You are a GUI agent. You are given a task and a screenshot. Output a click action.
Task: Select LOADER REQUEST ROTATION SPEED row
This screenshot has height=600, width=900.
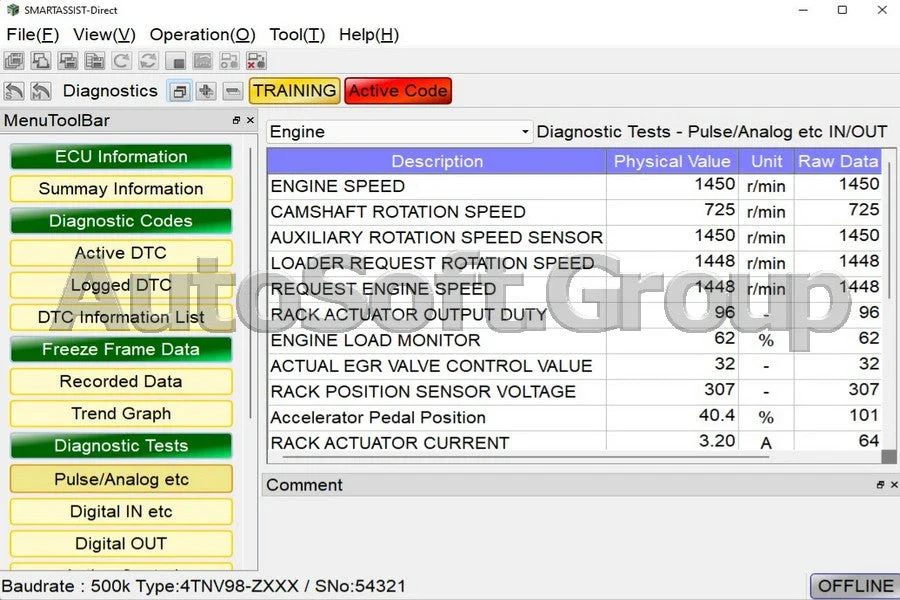(x=575, y=264)
